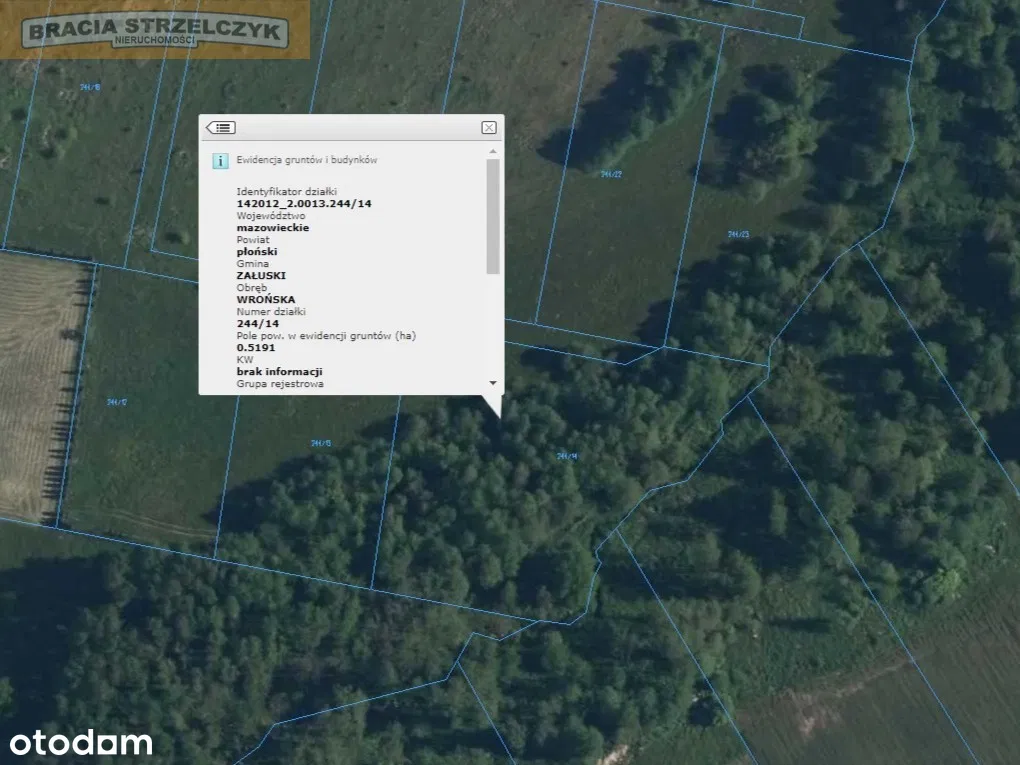
Task: Click the 'płoński' powiat value
Action: tap(256, 252)
